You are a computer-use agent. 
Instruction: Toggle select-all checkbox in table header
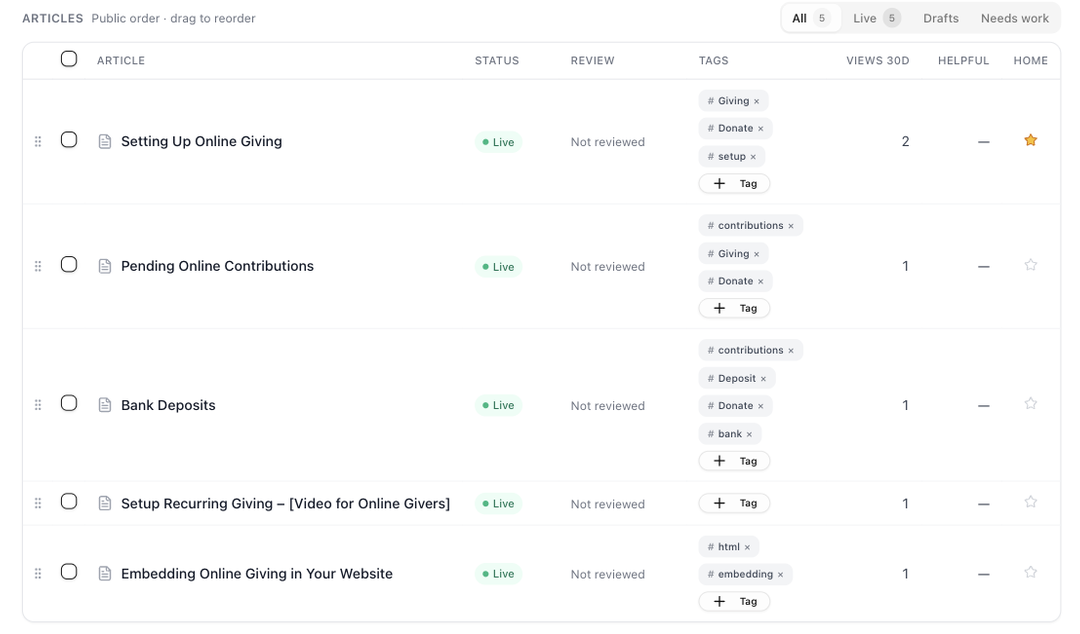coord(69,59)
